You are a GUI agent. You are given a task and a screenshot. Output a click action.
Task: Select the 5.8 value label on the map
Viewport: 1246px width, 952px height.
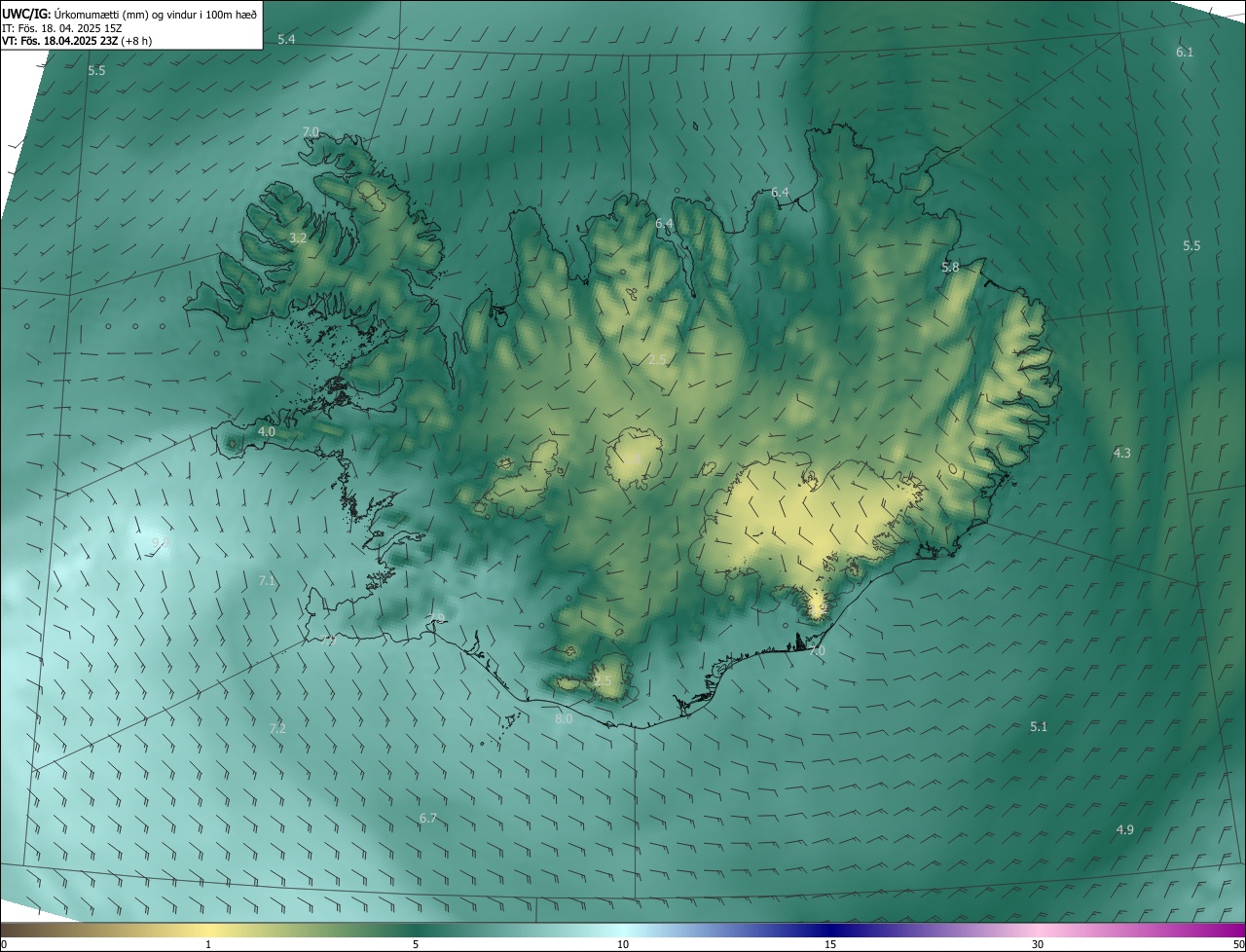950,267
